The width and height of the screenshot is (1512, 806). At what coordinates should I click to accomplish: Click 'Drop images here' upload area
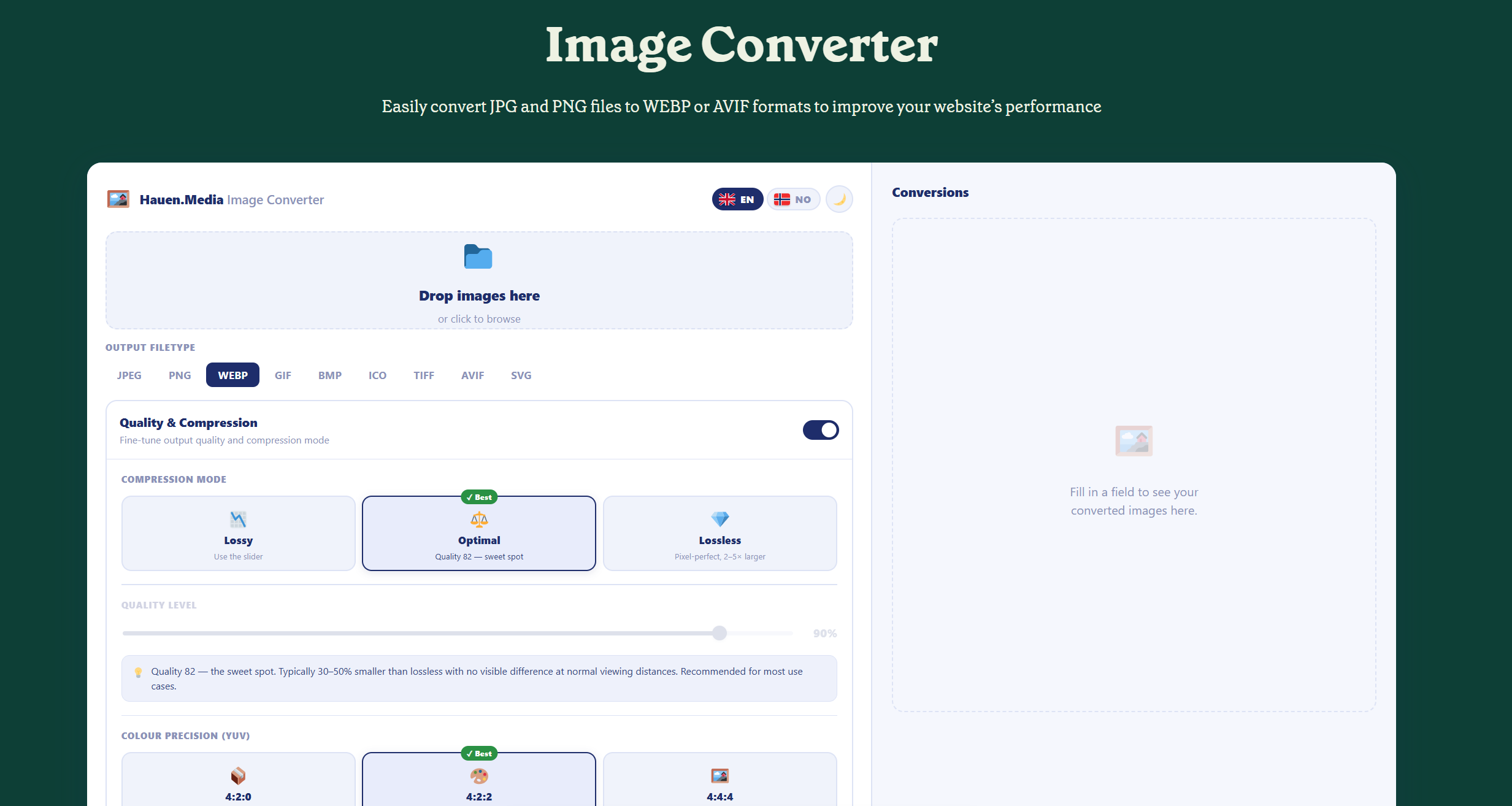(479, 280)
